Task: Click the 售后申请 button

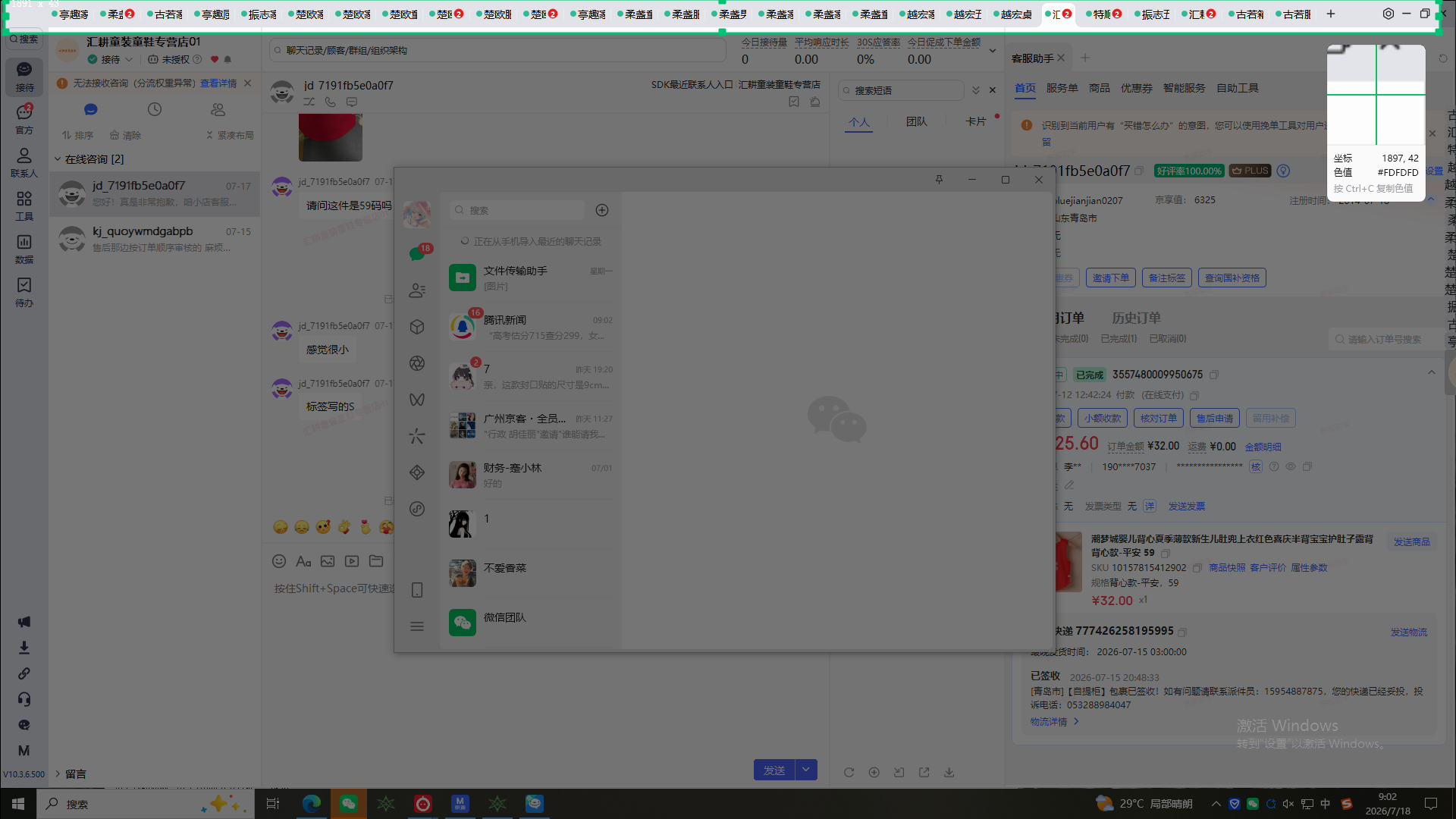Action: 1215,418
